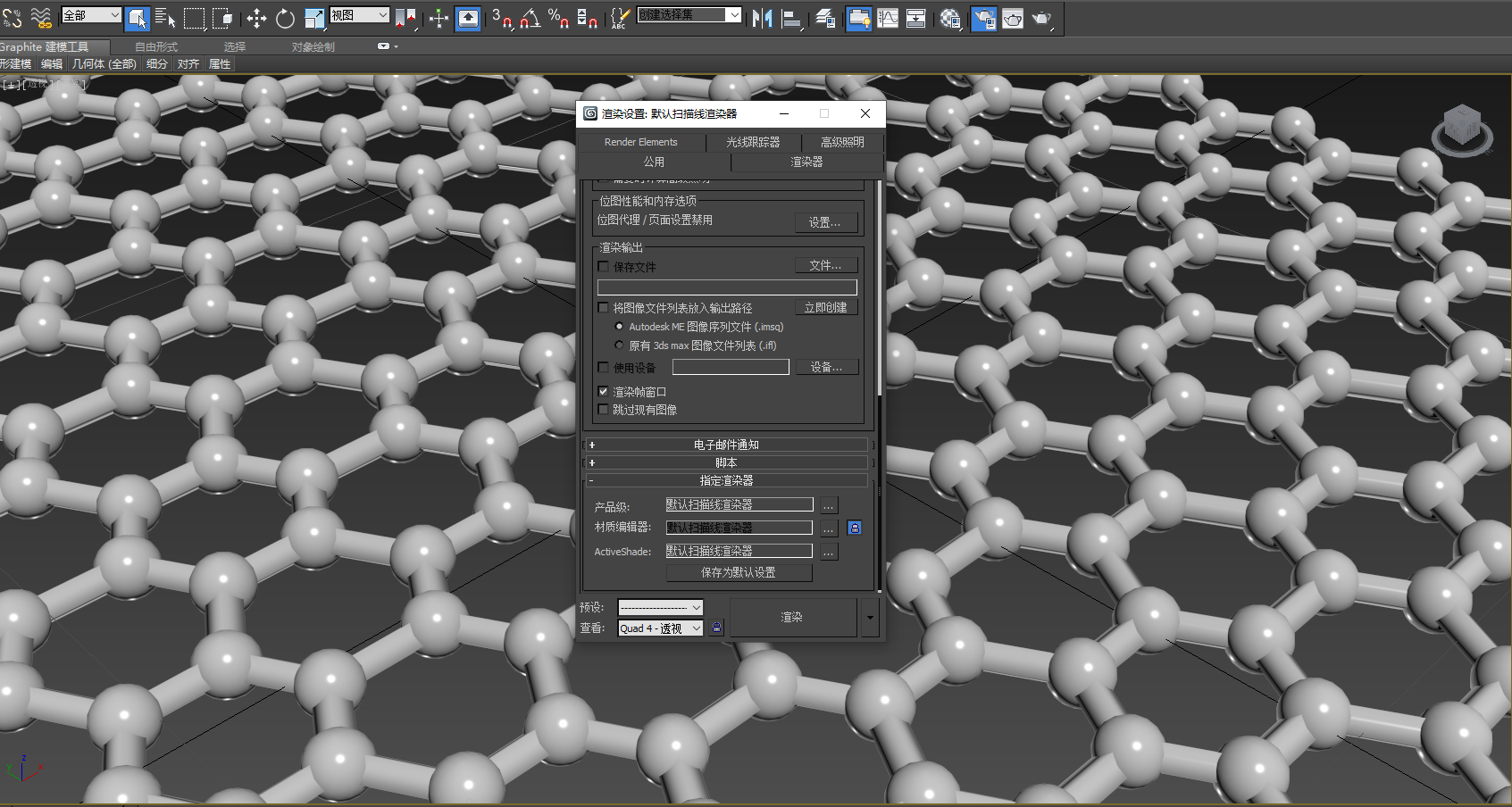The width and height of the screenshot is (1512, 807).
Task: Toggle Keyboard Shortcut Override icon
Action: (x=468, y=18)
